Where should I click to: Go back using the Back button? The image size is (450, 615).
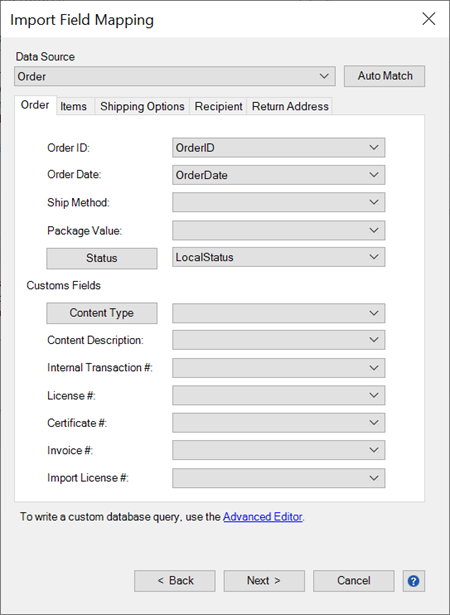(x=175, y=581)
